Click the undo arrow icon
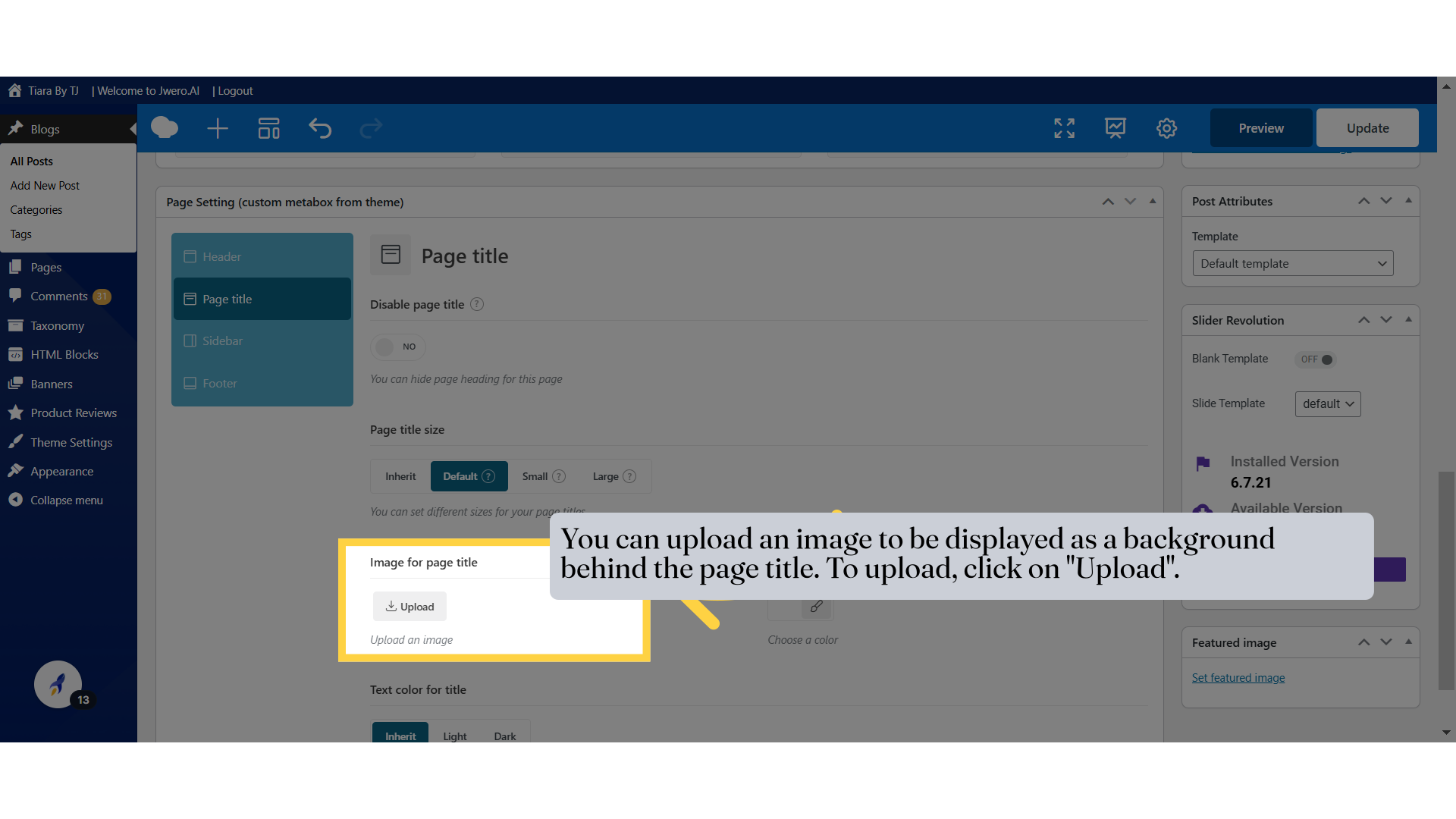This screenshot has height=819, width=1456. pos(320,128)
